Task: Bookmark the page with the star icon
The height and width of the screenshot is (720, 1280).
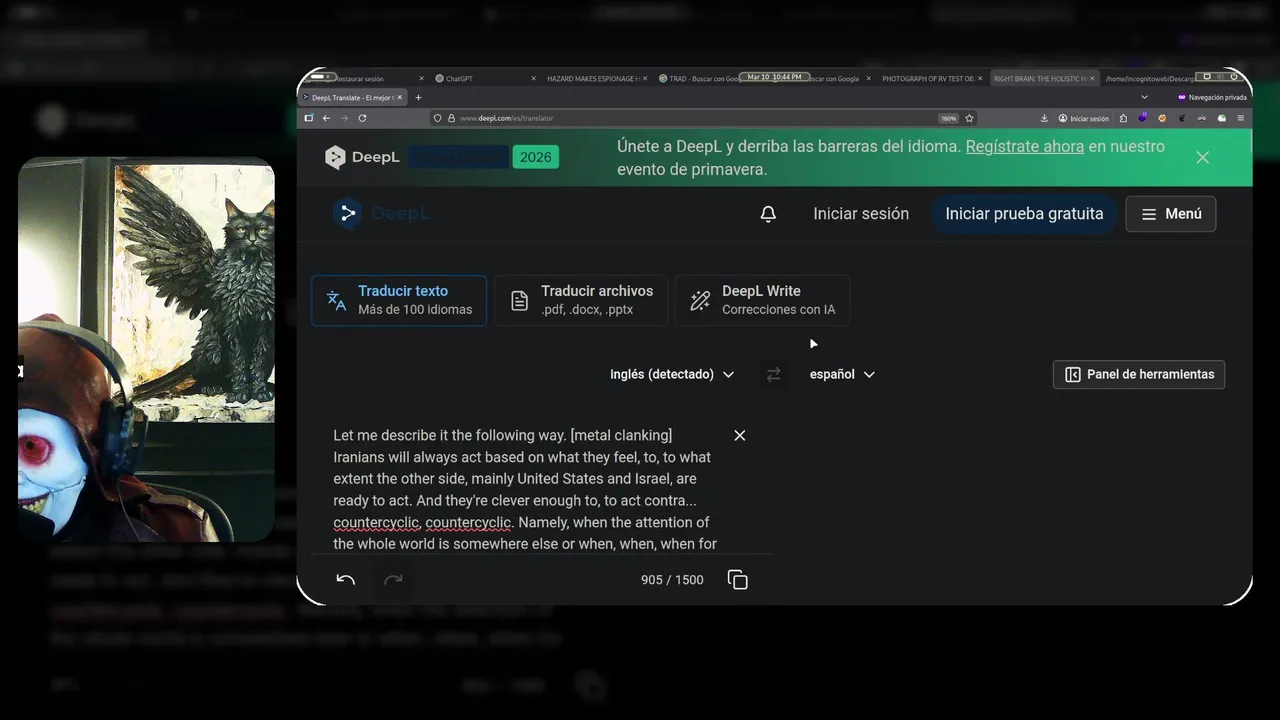Action: (969, 118)
